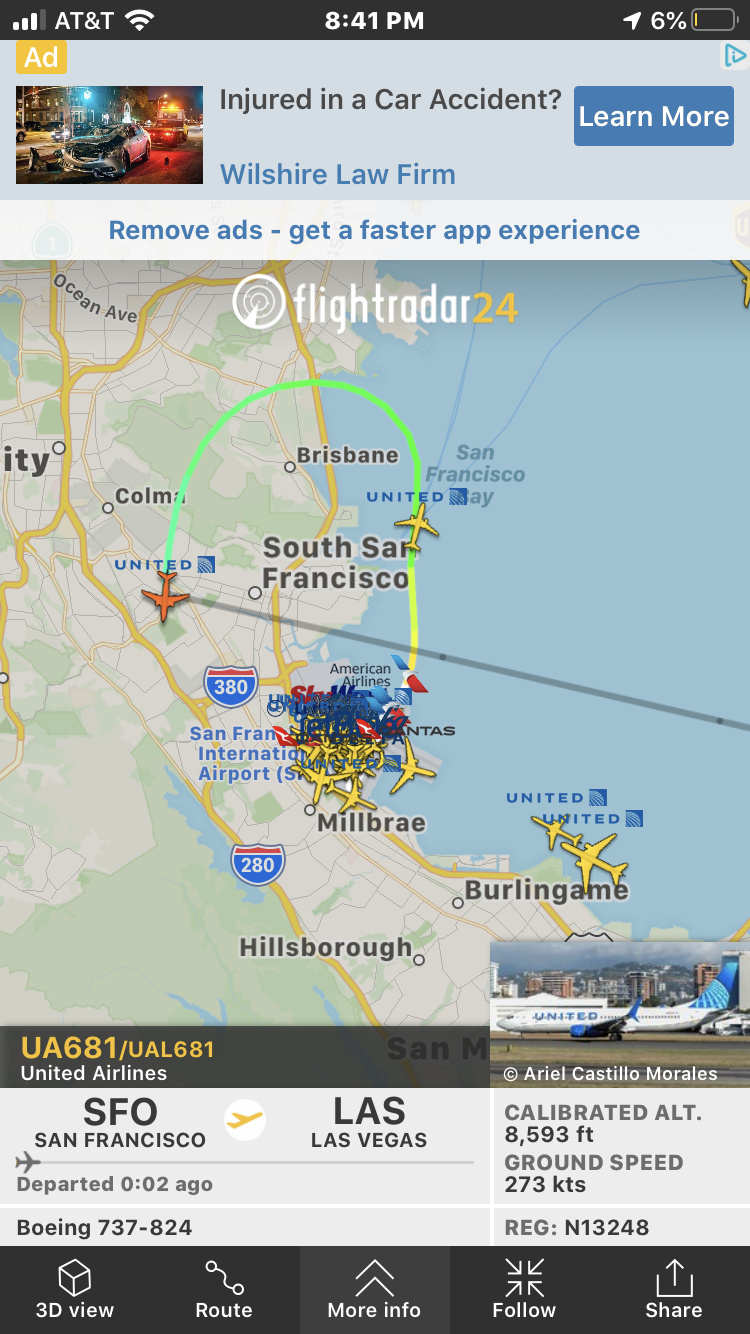Toggle Follow mode for this flight
The width and height of the screenshot is (750, 1334).
coord(524,1290)
